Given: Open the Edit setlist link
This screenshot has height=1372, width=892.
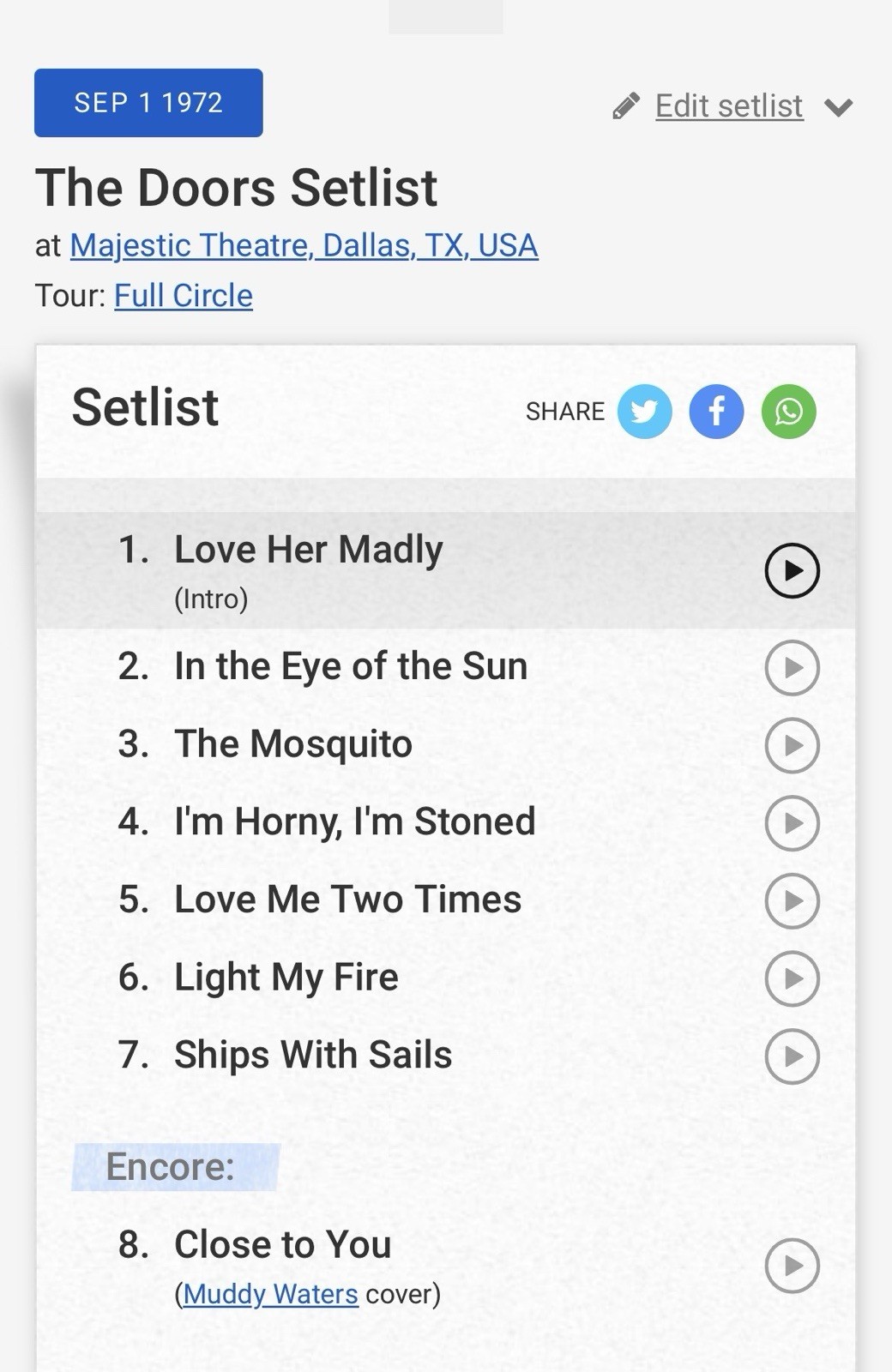Looking at the screenshot, I should pyautogui.click(x=729, y=106).
